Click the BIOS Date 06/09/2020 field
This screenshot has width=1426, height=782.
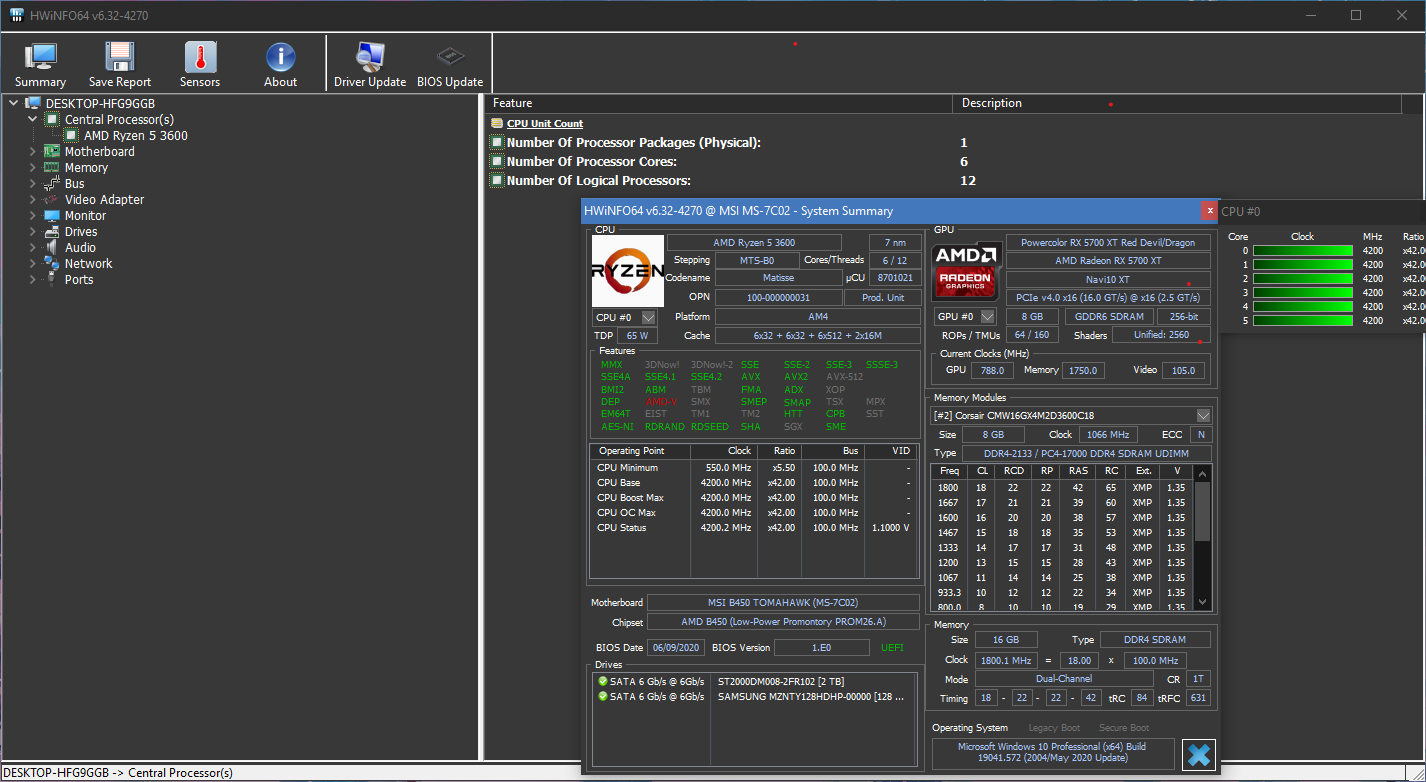click(675, 648)
